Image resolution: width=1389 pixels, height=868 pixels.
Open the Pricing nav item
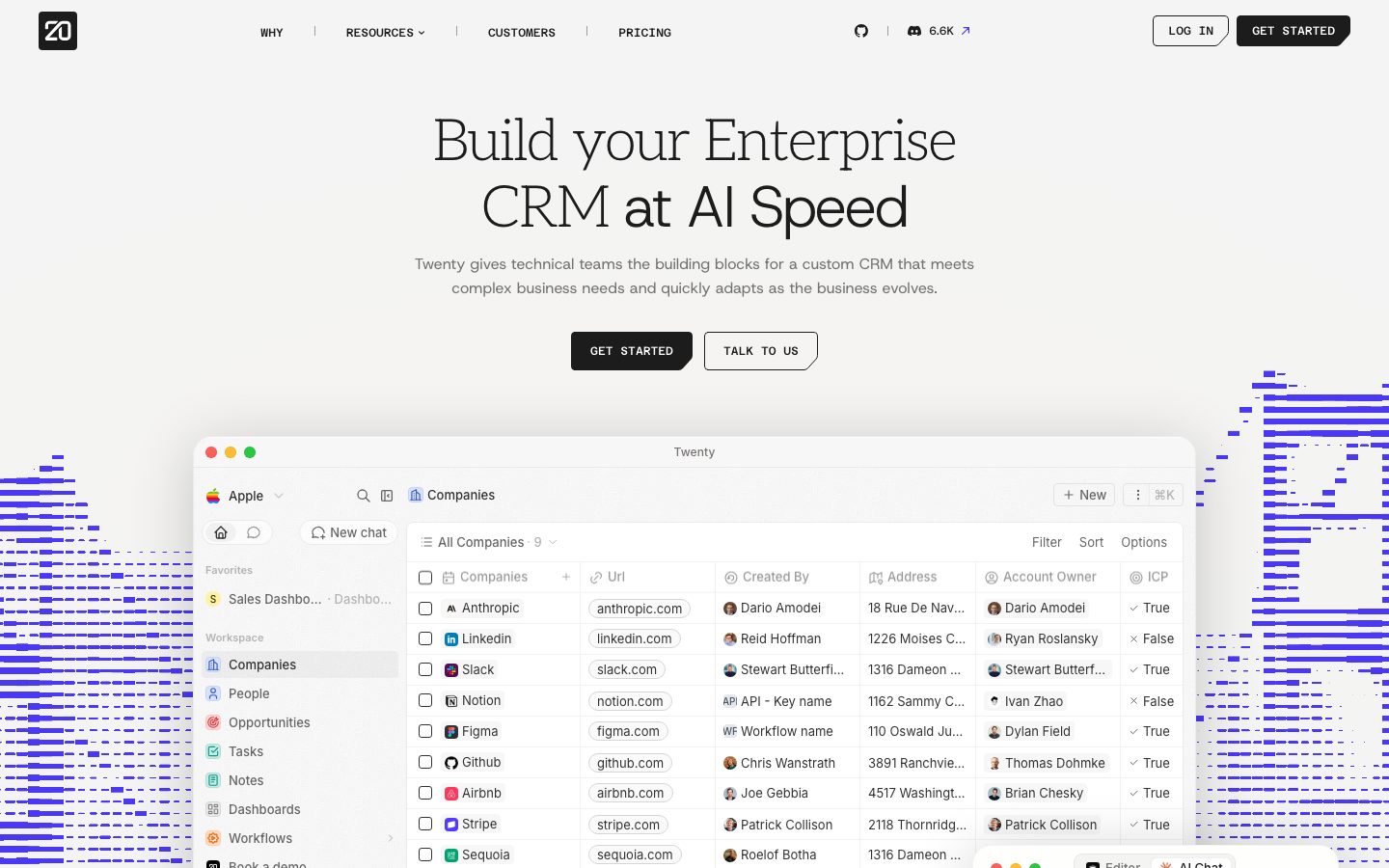644,33
